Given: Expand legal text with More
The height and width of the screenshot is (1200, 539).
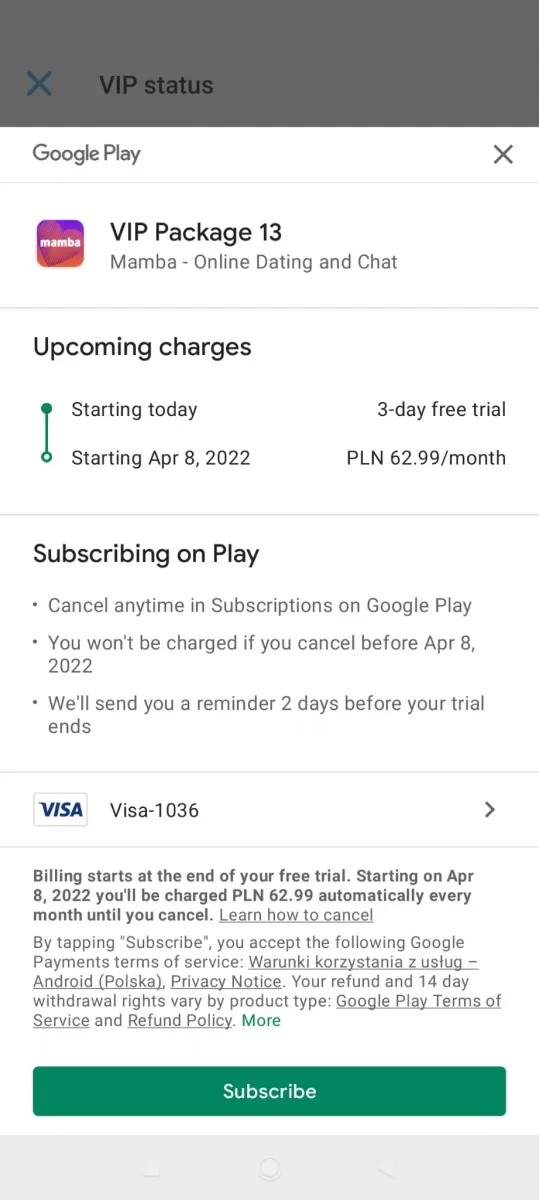Looking at the screenshot, I should pos(261,1021).
